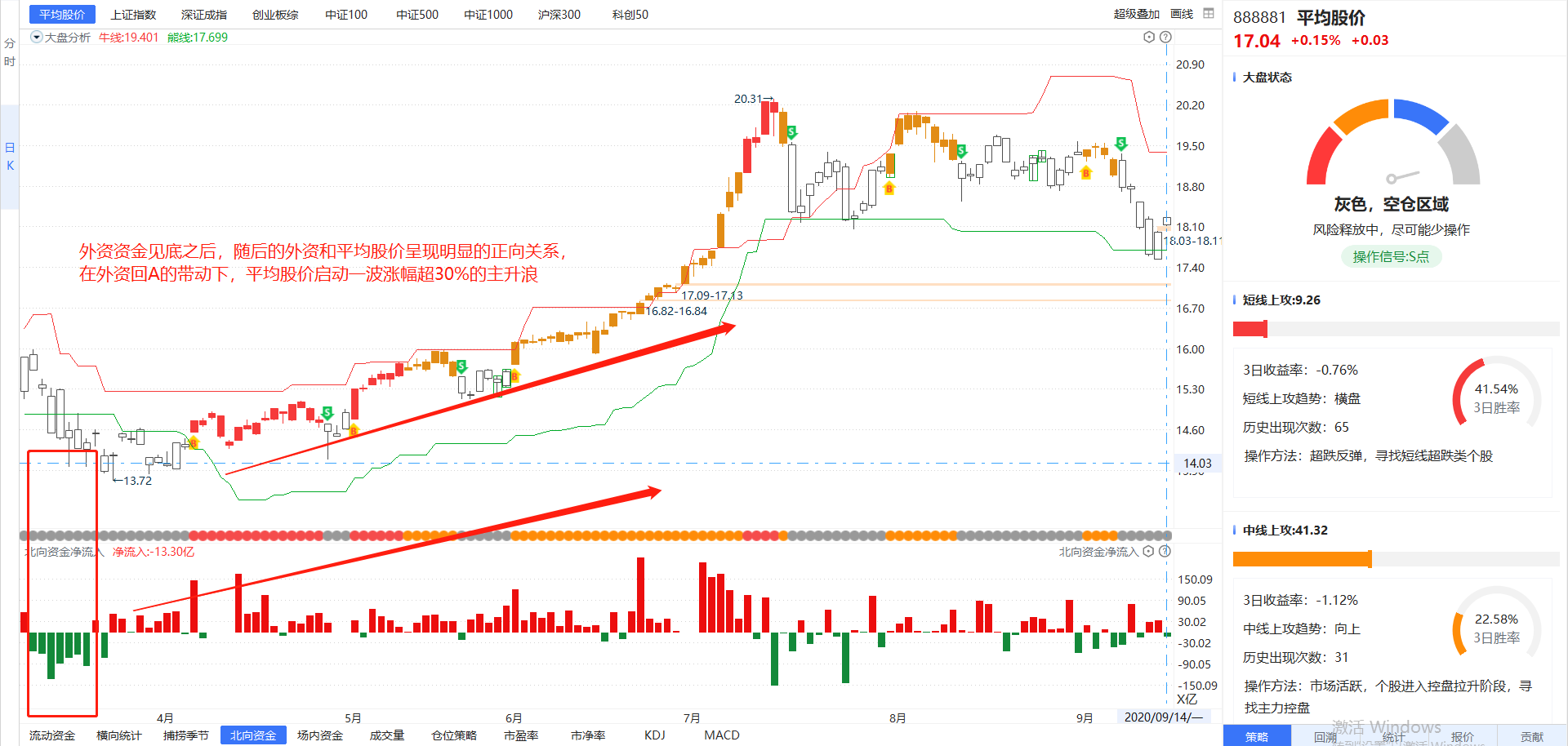Switch indicator to 捕捞季节
Viewport: 1568px width, 746px height.
[186, 735]
